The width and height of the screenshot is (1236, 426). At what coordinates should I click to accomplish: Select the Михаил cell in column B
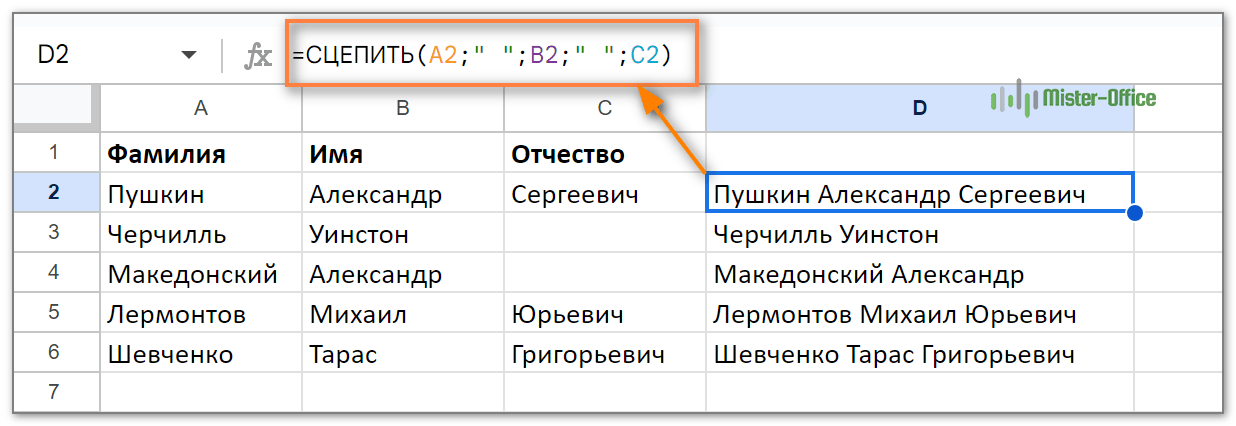pyautogui.click(x=403, y=313)
